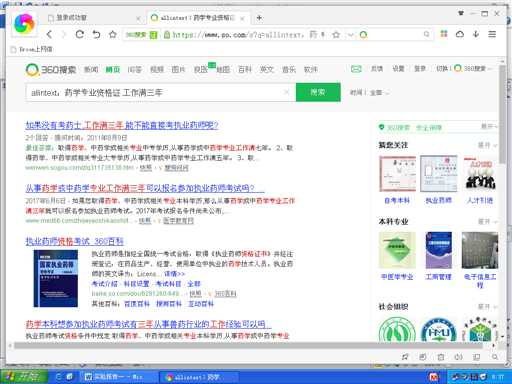Click the 工商管理 book thumbnail
The image size is (512, 384).
click(439, 250)
